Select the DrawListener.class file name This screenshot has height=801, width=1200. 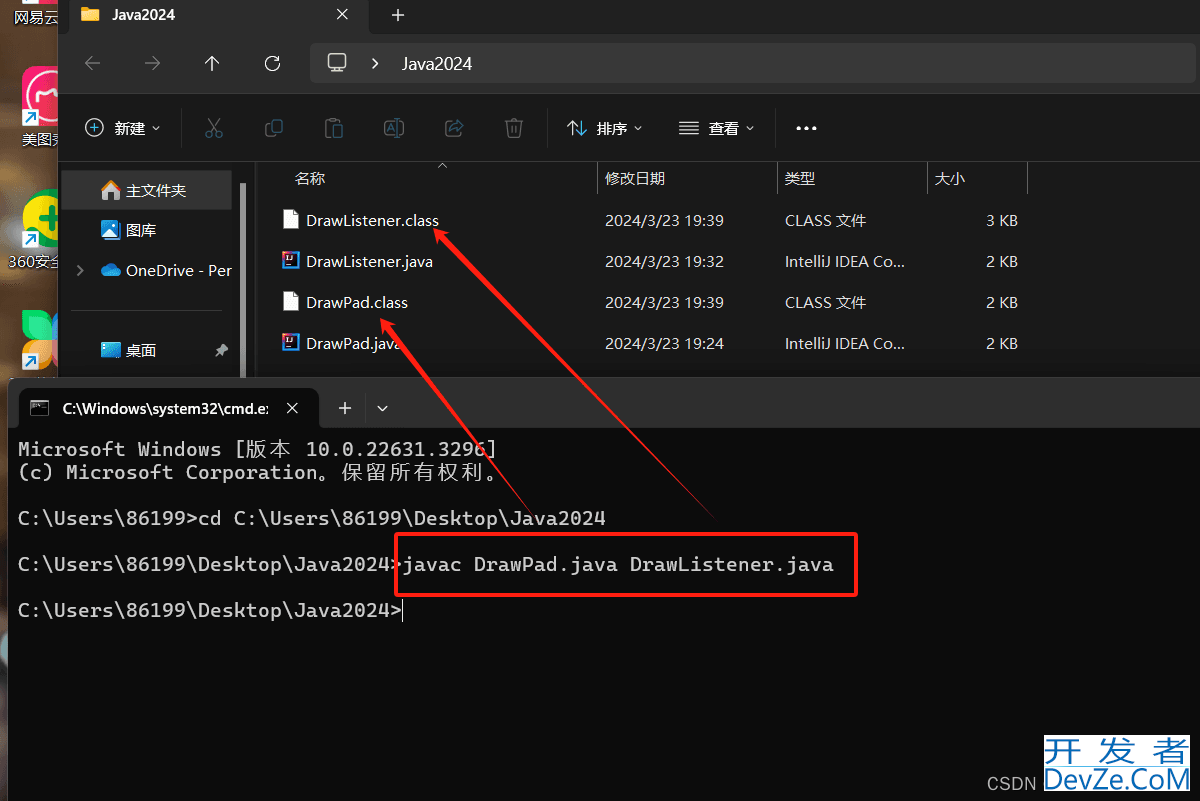point(372,220)
